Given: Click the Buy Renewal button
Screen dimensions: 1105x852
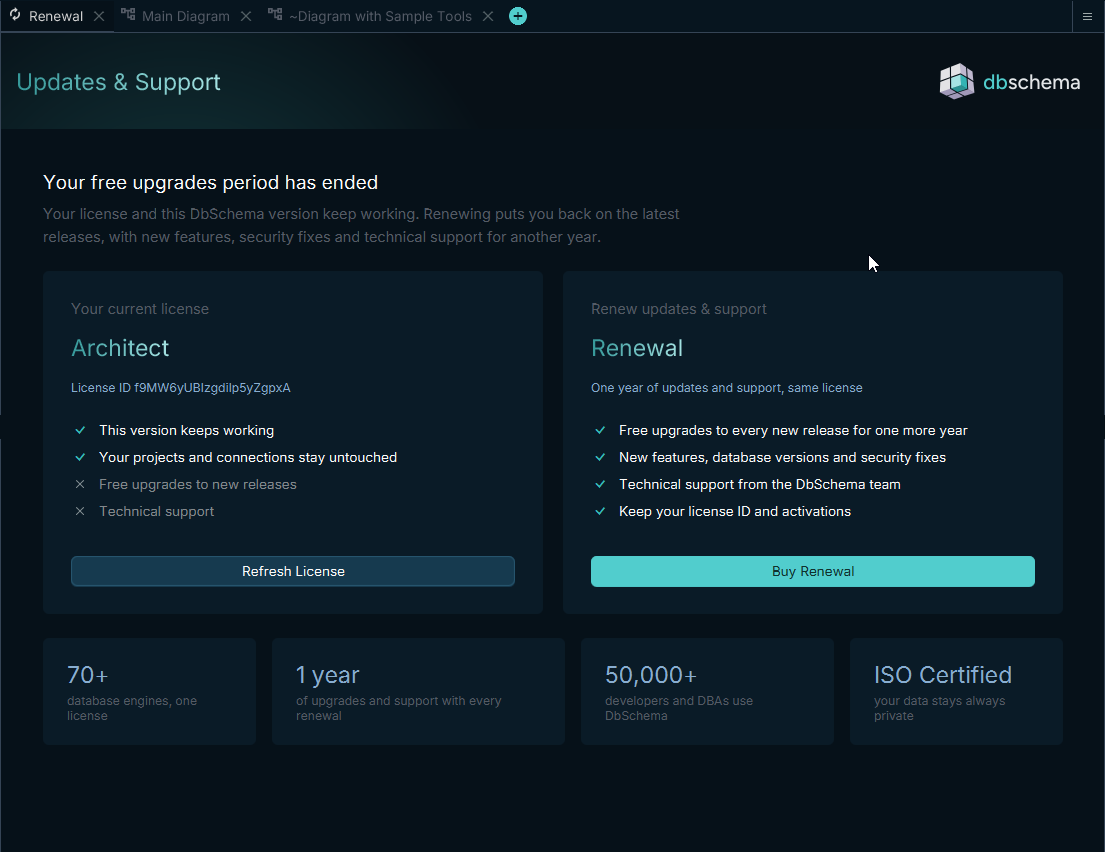Looking at the screenshot, I should pos(813,572).
